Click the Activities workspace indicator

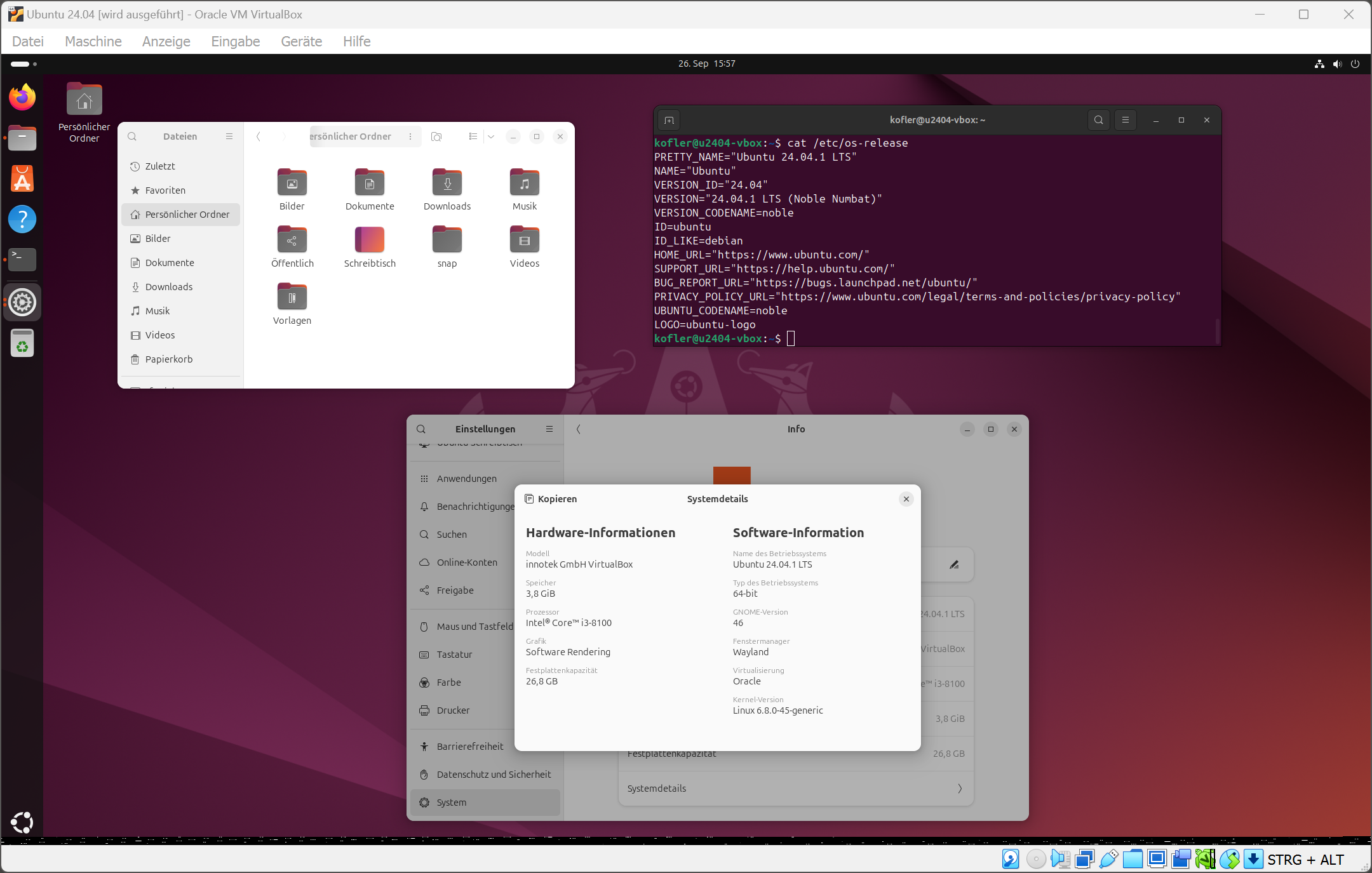point(24,63)
